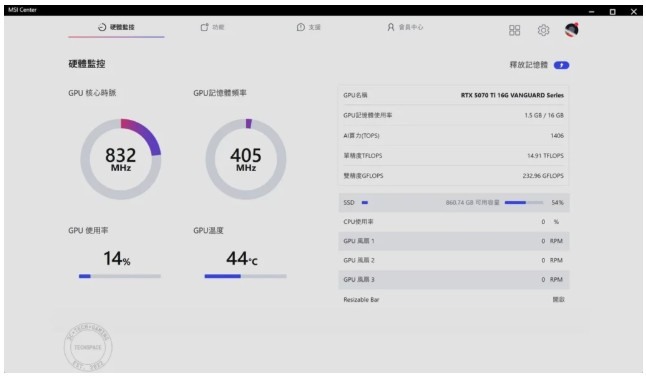The width and height of the screenshot is (646, 377).
Task: Open the 支援 support tab
Action: click(309, 27)
